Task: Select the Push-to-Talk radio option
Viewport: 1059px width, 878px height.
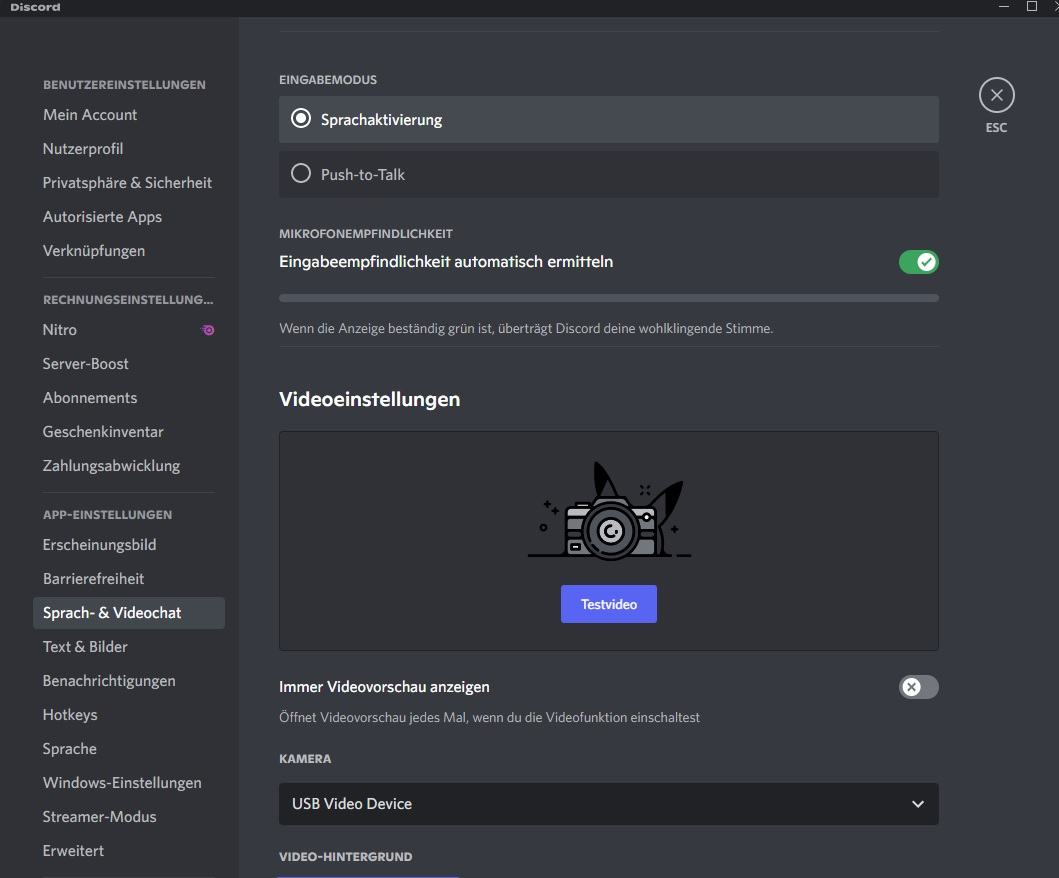Action: pos(609,174)
